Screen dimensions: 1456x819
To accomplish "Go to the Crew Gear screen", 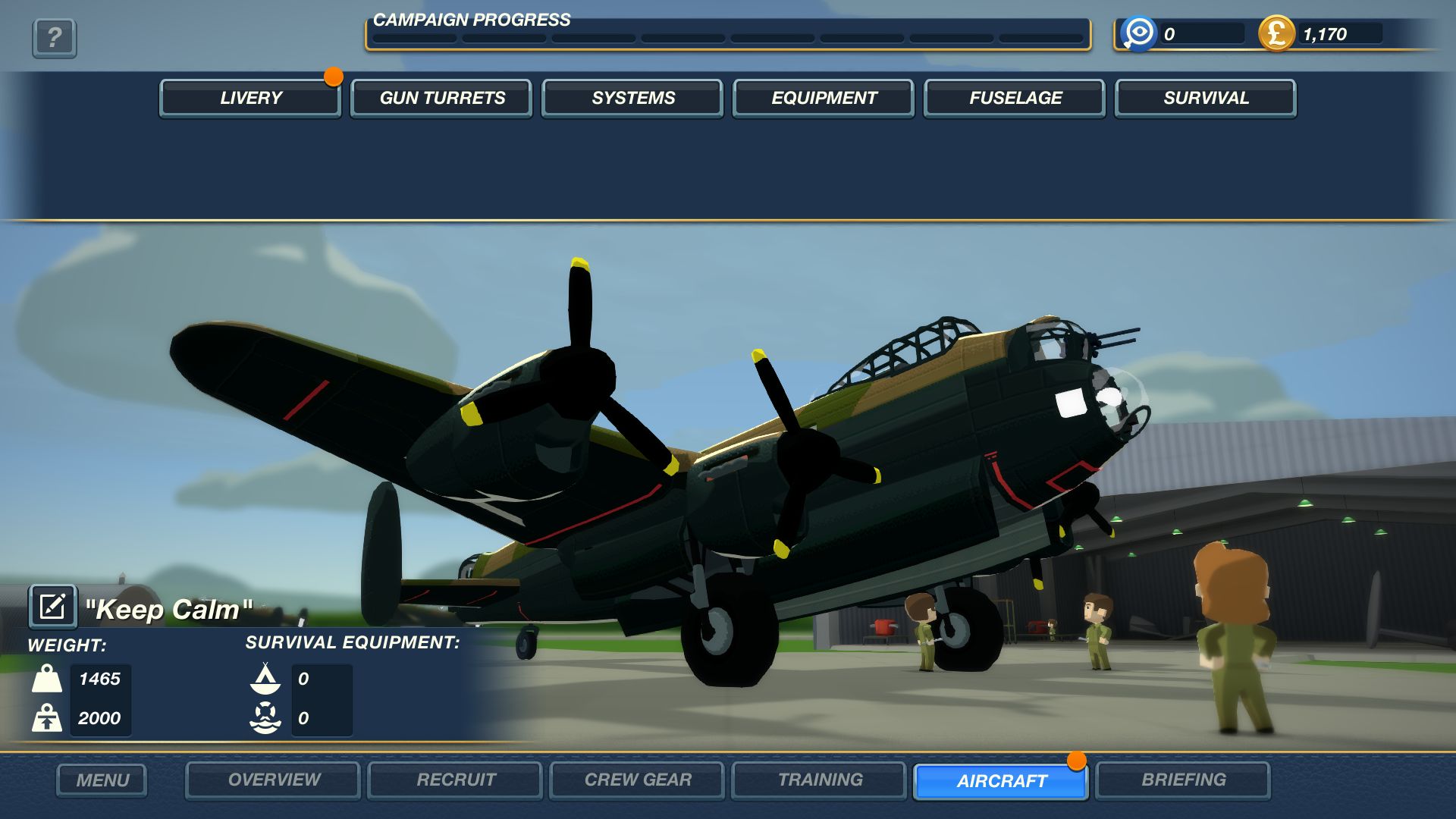I will coord(637,780).
